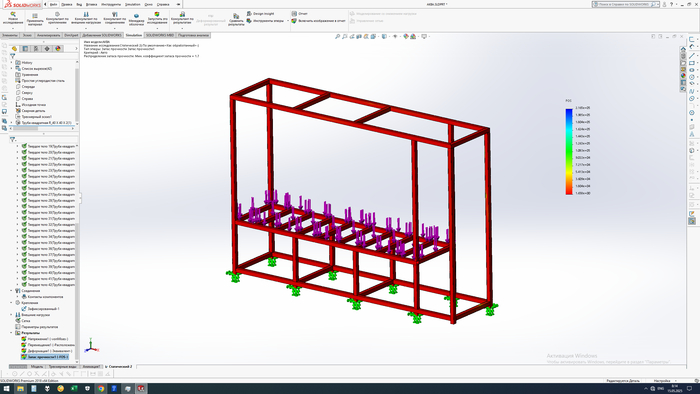Select the Напряжение1 vonMises result plot
Viewport: 700px width, 394px height.
click(x=47, y=339)
